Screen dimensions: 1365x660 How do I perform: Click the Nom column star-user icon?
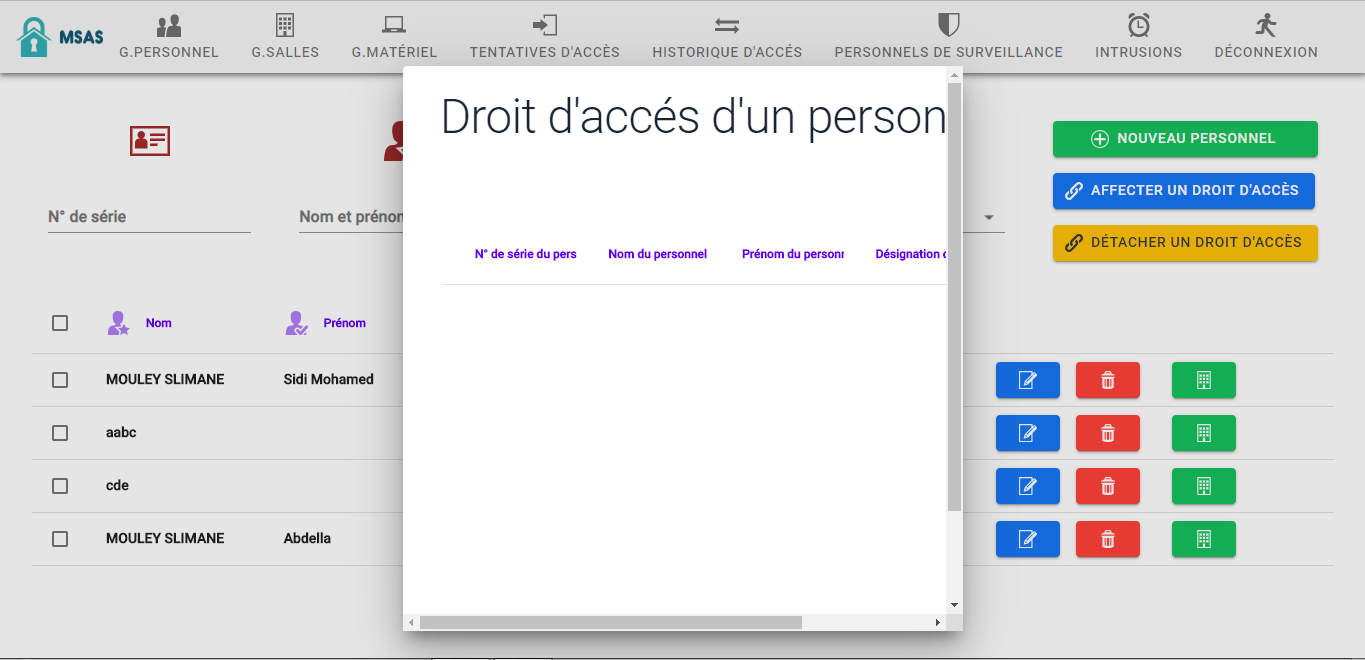click(118, 323)
